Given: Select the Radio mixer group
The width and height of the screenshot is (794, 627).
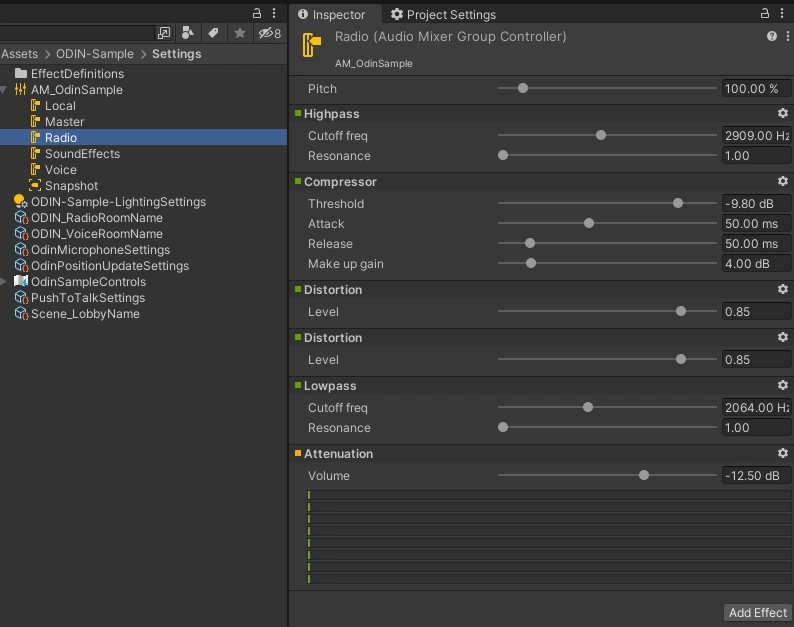Looking at the screenshot, I should point(143,137).
